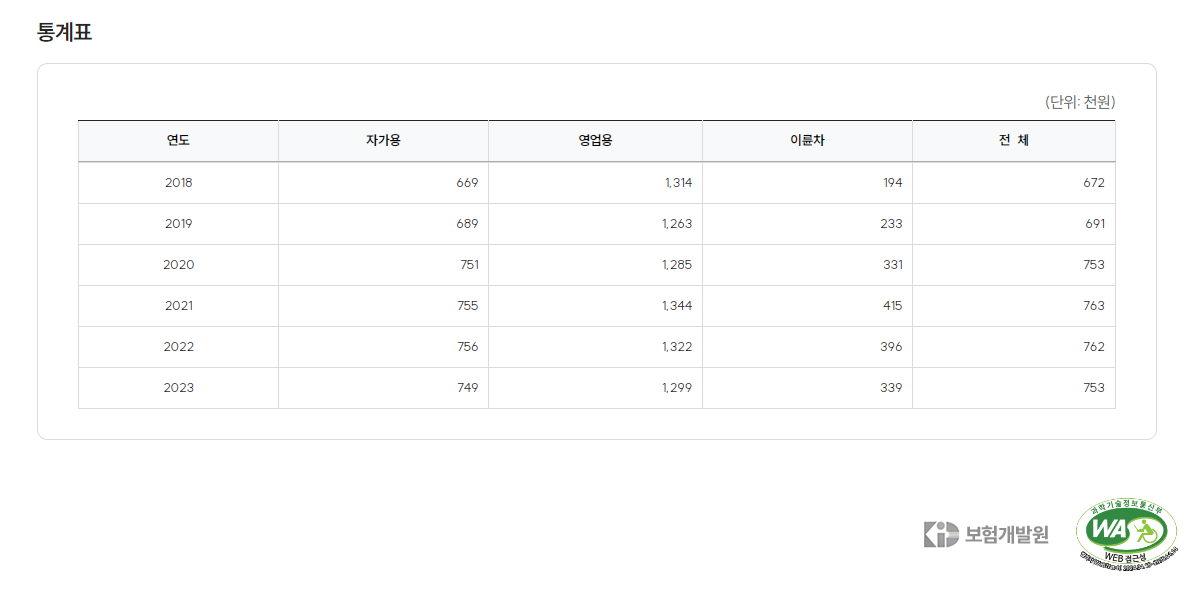Click the 전 체 column header
Screen dimensions: 1193x589
[x=1013, y=141]
